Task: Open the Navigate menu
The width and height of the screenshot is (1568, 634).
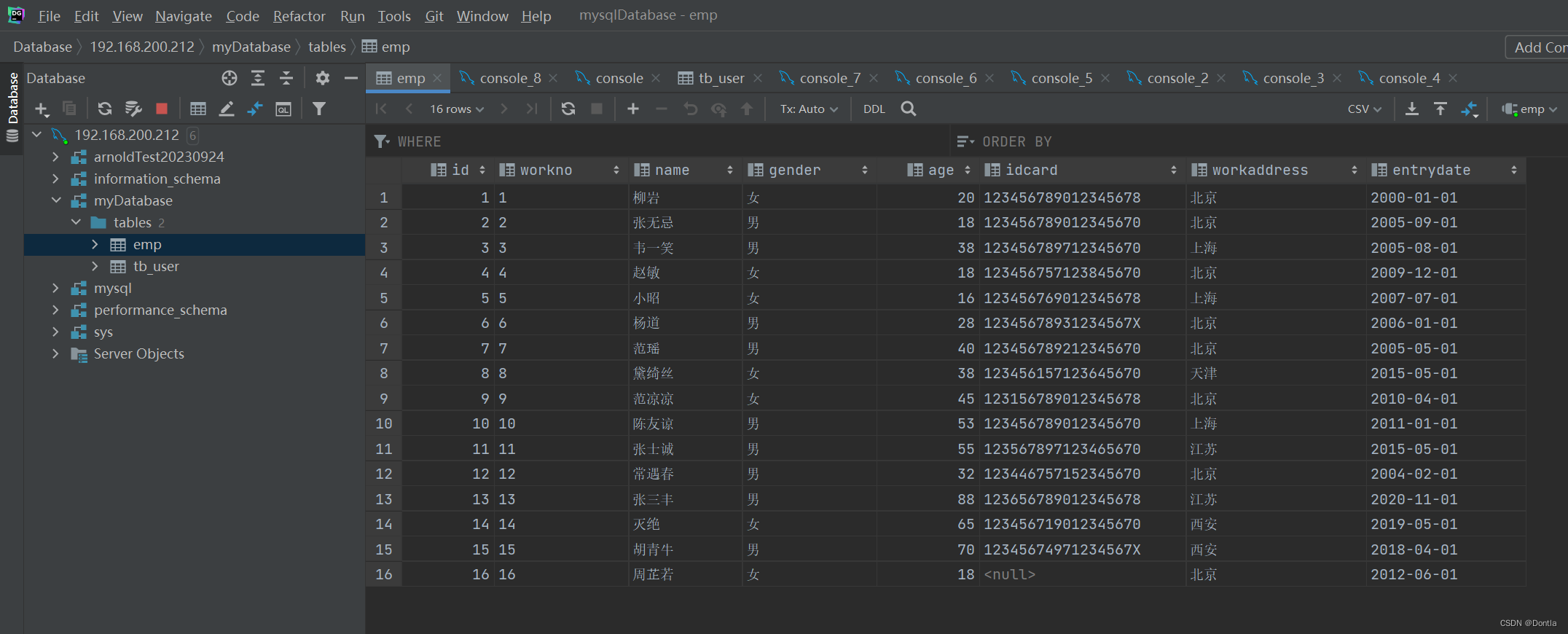Action: tap(183, 16)
